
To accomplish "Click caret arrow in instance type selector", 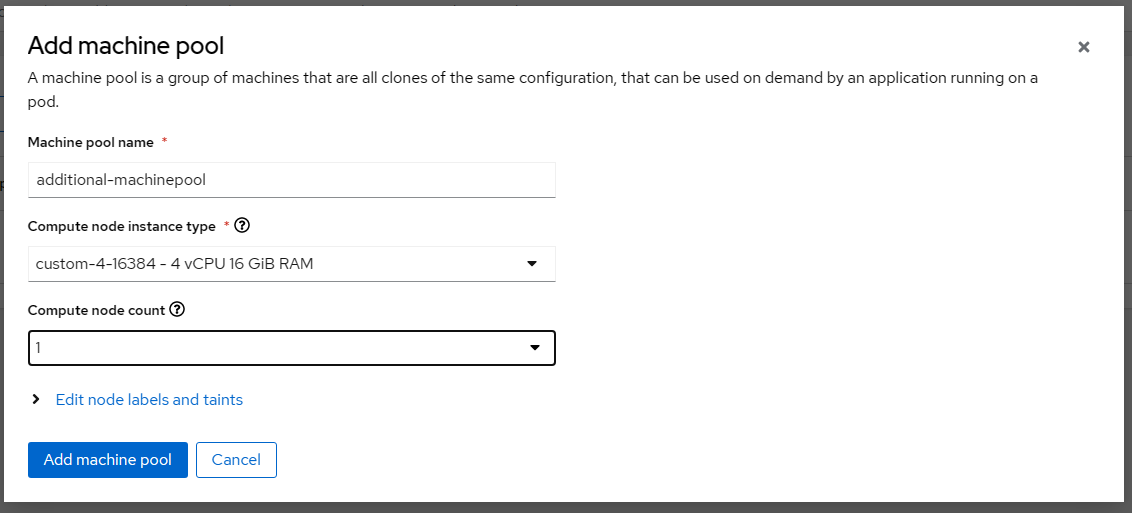I will [x=531, y=264].
